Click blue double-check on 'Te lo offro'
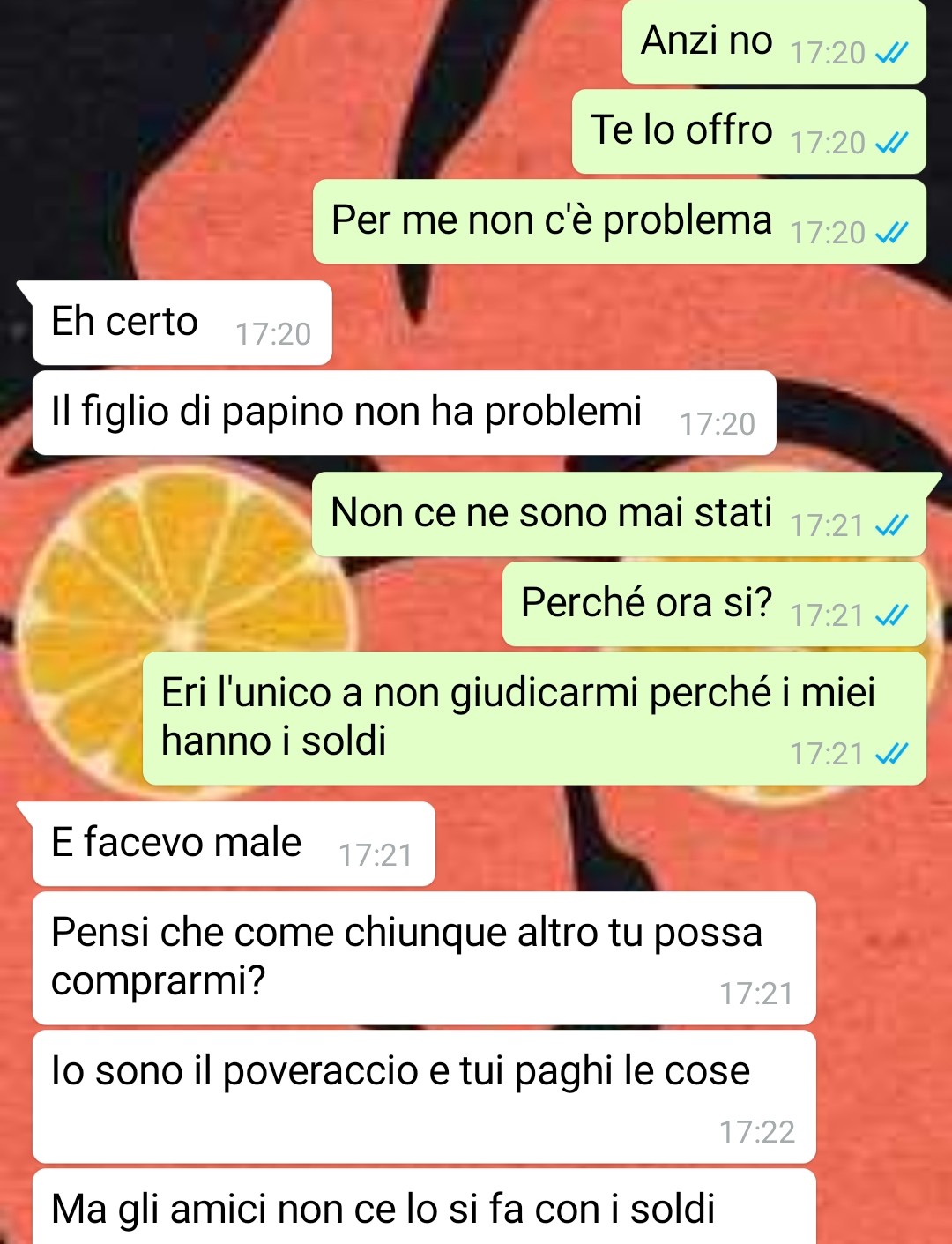This screenshot has width=952, height=1244. point(891,144)
